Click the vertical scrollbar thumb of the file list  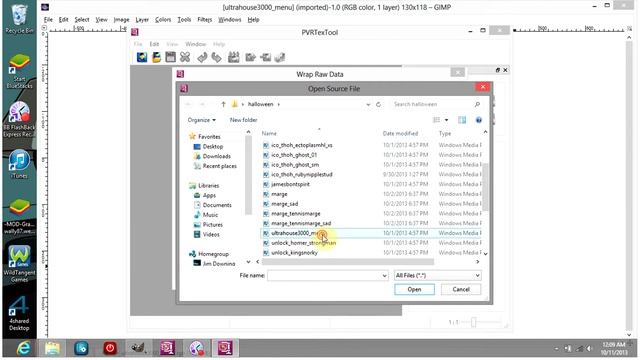click(485, 187)
